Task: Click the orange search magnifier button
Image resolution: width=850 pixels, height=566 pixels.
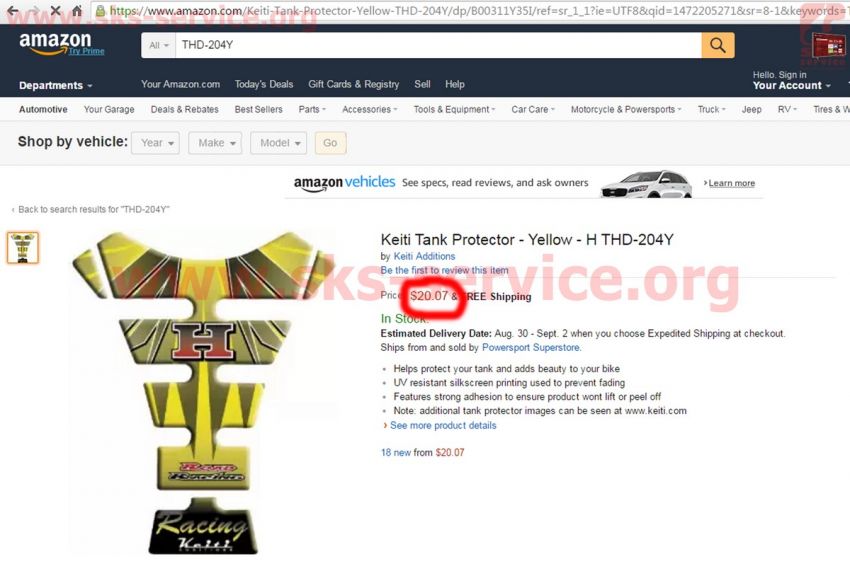Action: tap(718, 45)
